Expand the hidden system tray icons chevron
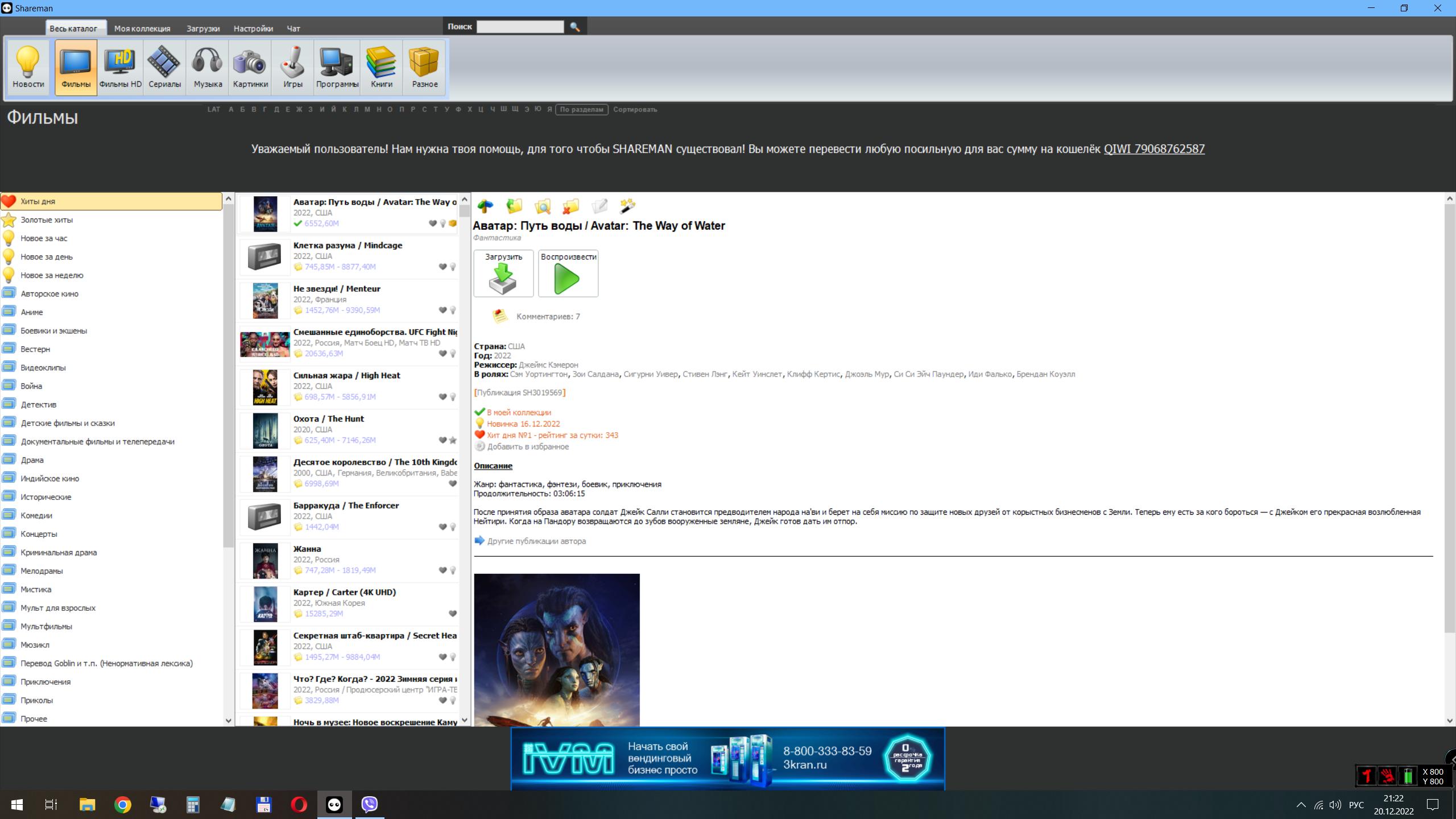 [1301, 805]
